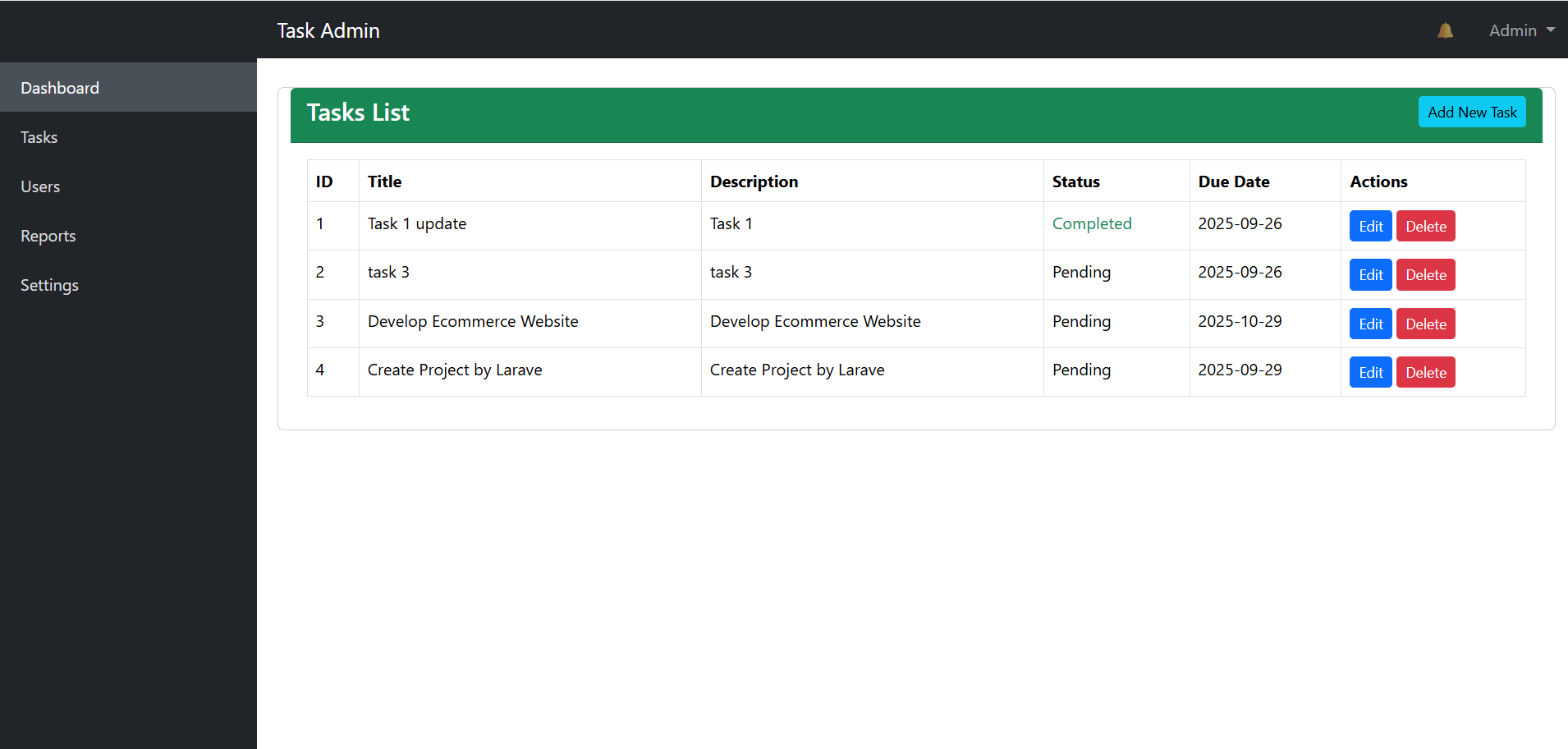The image size is (1568, 749).
Task: Delete the "task 3" row
Action: tap(1425, 274)
